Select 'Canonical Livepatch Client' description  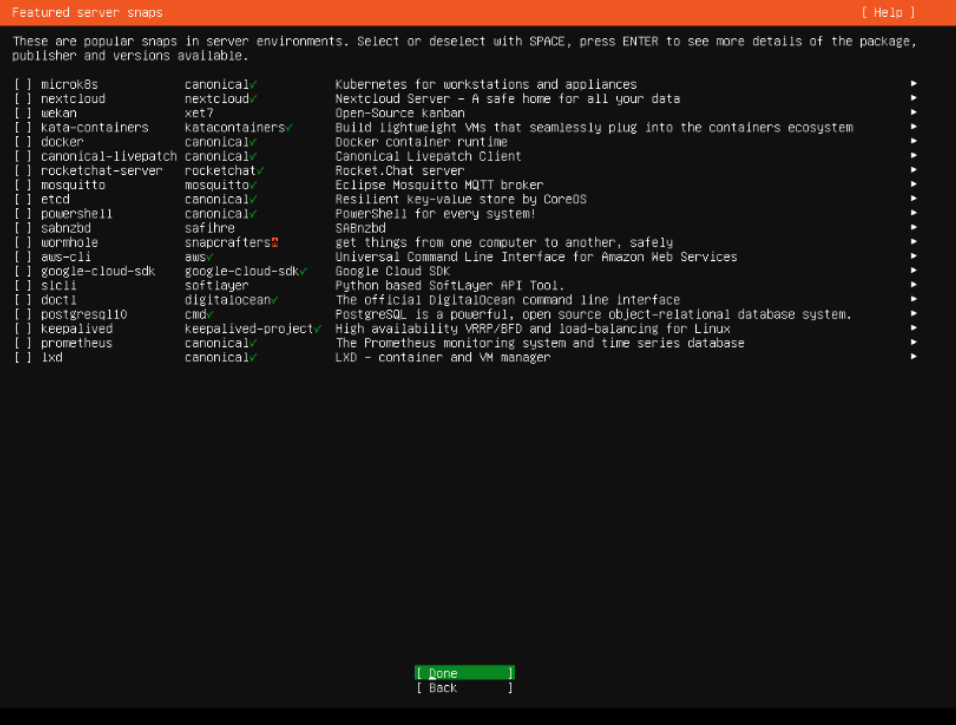429,156
